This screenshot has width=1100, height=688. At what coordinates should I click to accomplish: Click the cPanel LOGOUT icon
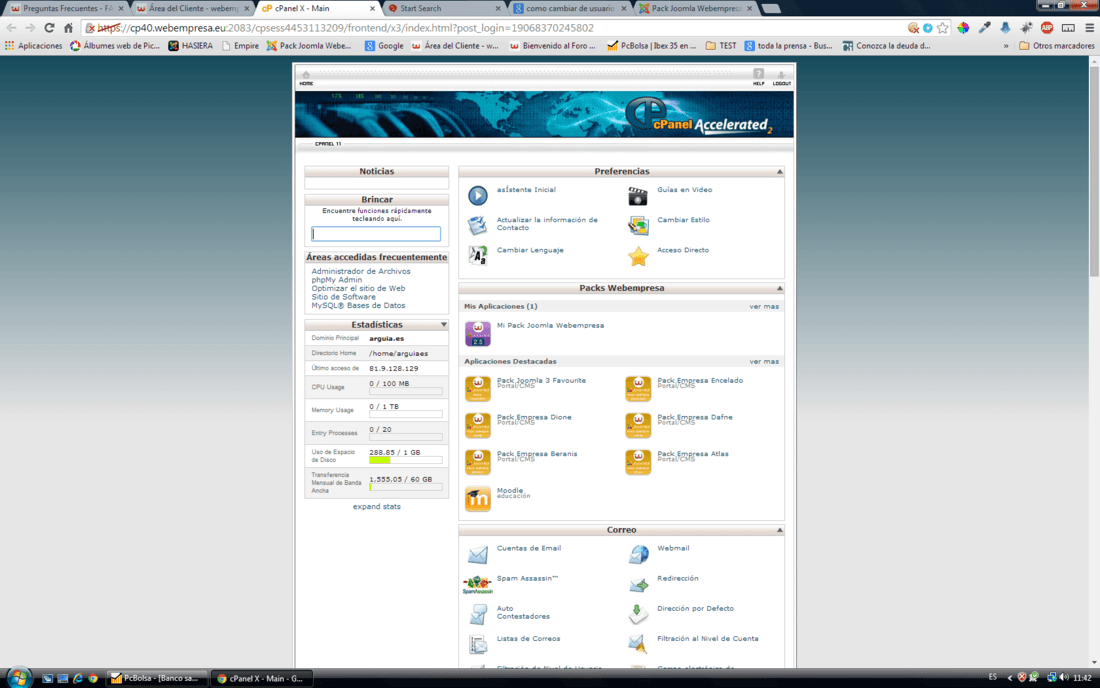782,77
